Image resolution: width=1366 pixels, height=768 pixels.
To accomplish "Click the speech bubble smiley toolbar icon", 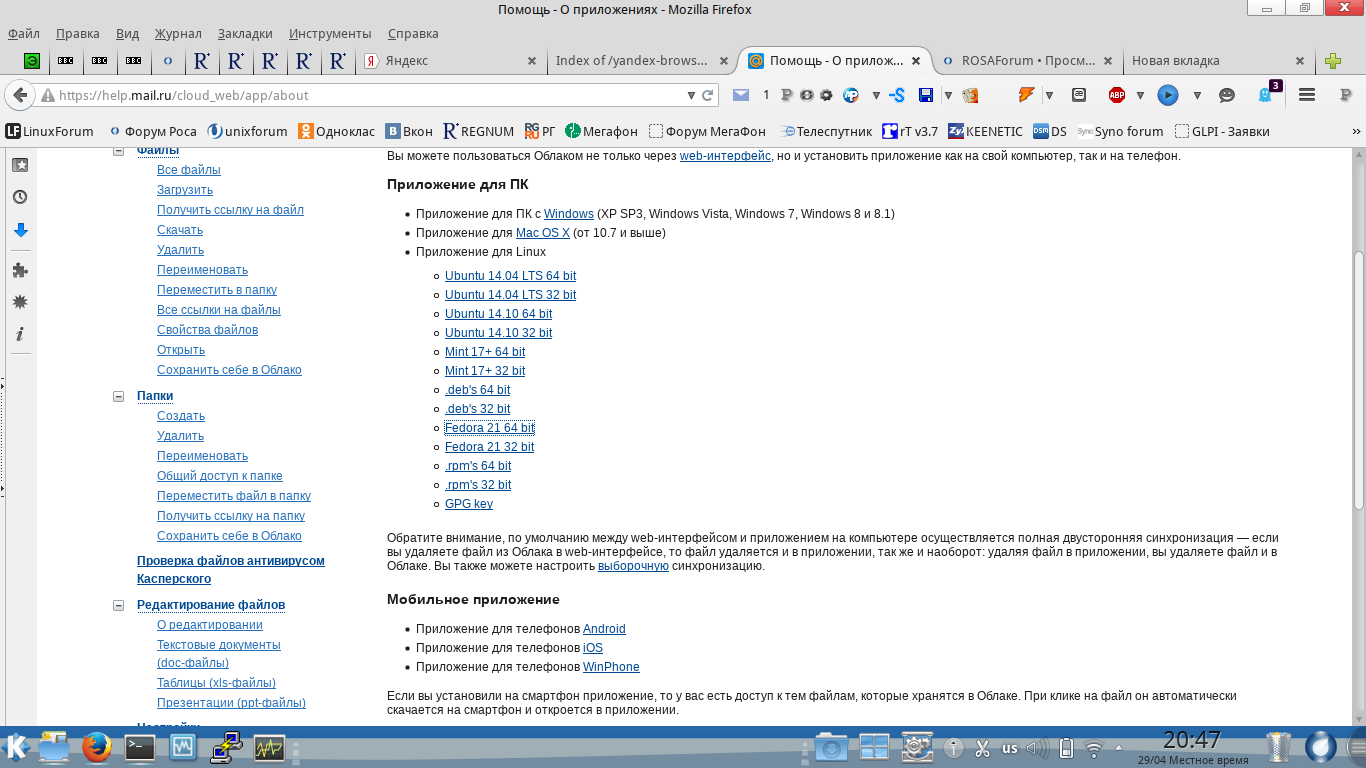I will tap(1227, 96).
